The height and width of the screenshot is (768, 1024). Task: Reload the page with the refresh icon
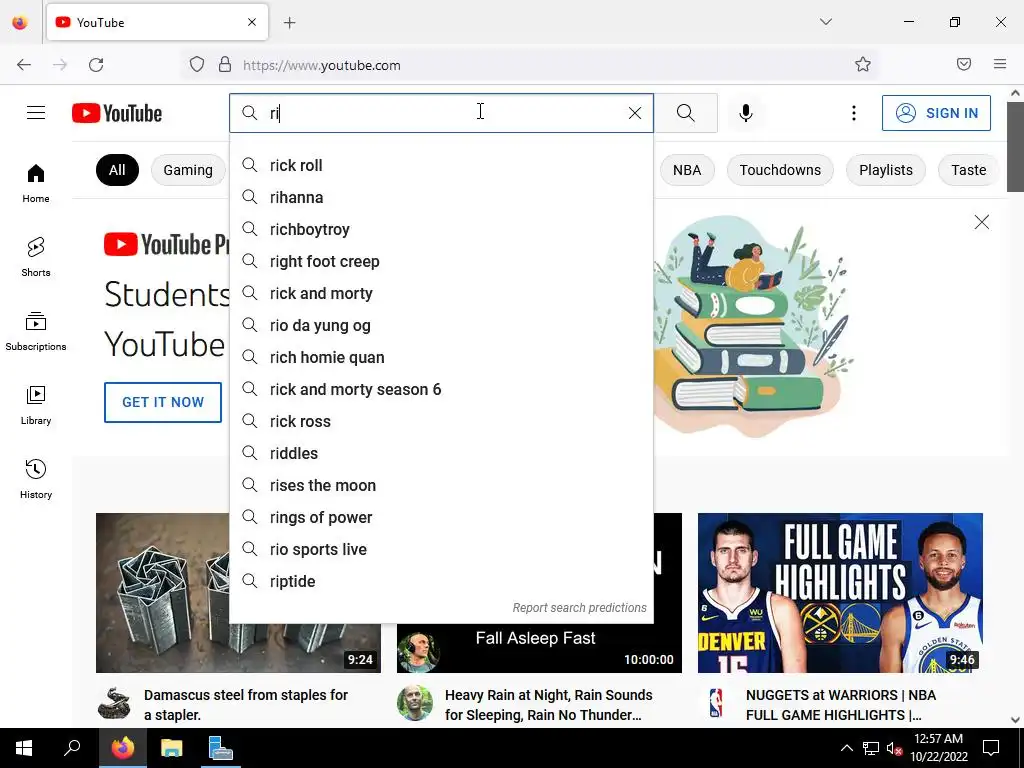point(96,65)
